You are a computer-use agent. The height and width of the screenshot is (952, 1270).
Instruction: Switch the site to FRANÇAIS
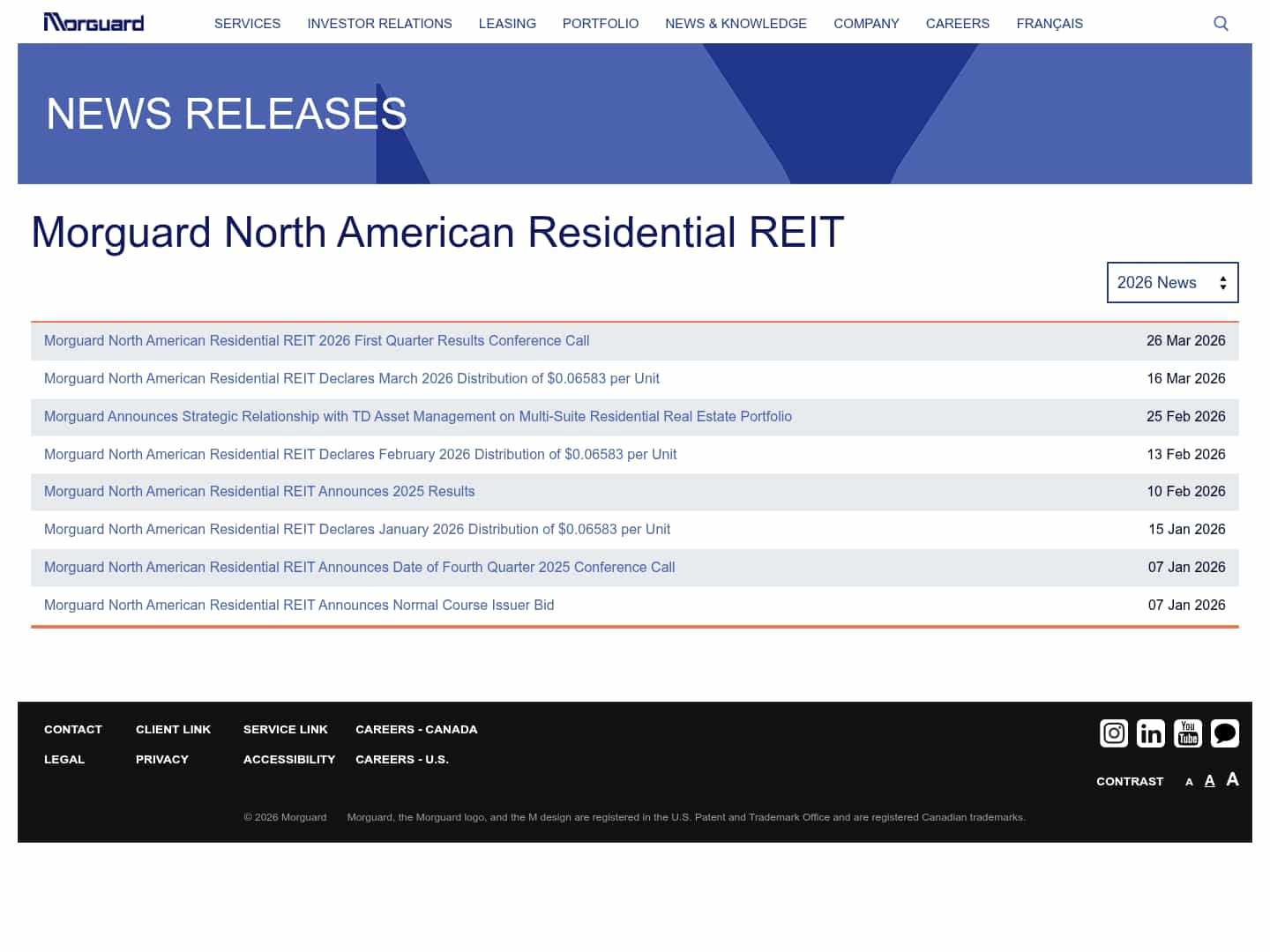(x=1050, y=24)
